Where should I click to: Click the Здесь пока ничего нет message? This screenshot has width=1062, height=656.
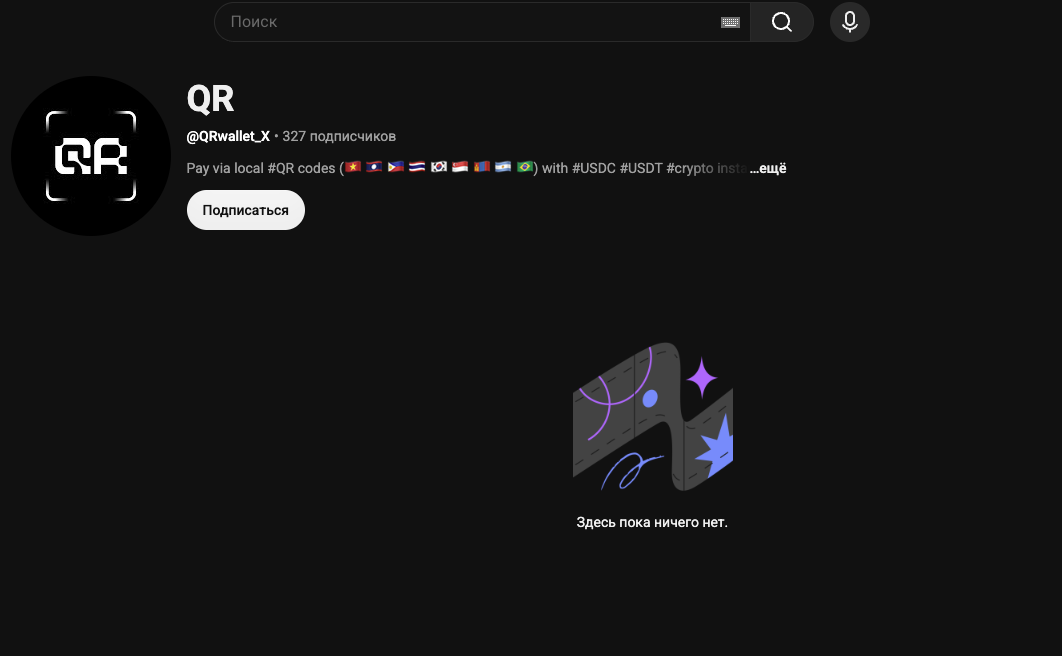tap(652, 523)
